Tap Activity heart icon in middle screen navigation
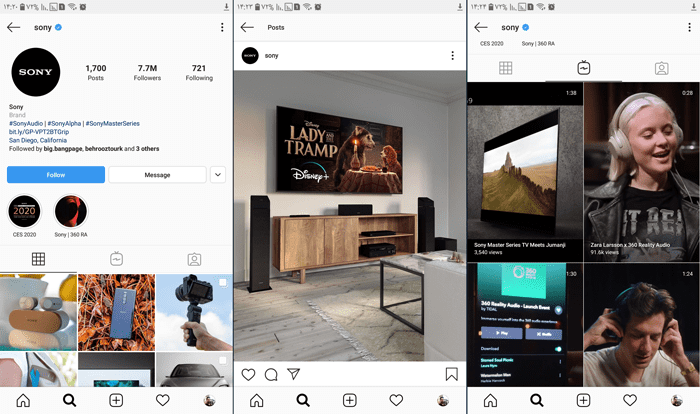This screenshot has width=700, height=414. coord(396,400)
